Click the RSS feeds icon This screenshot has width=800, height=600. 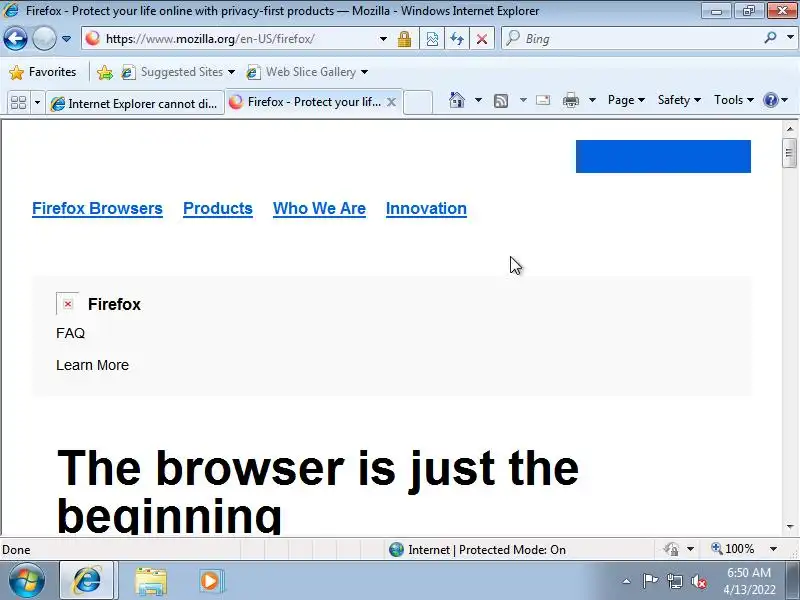(501, 101)
